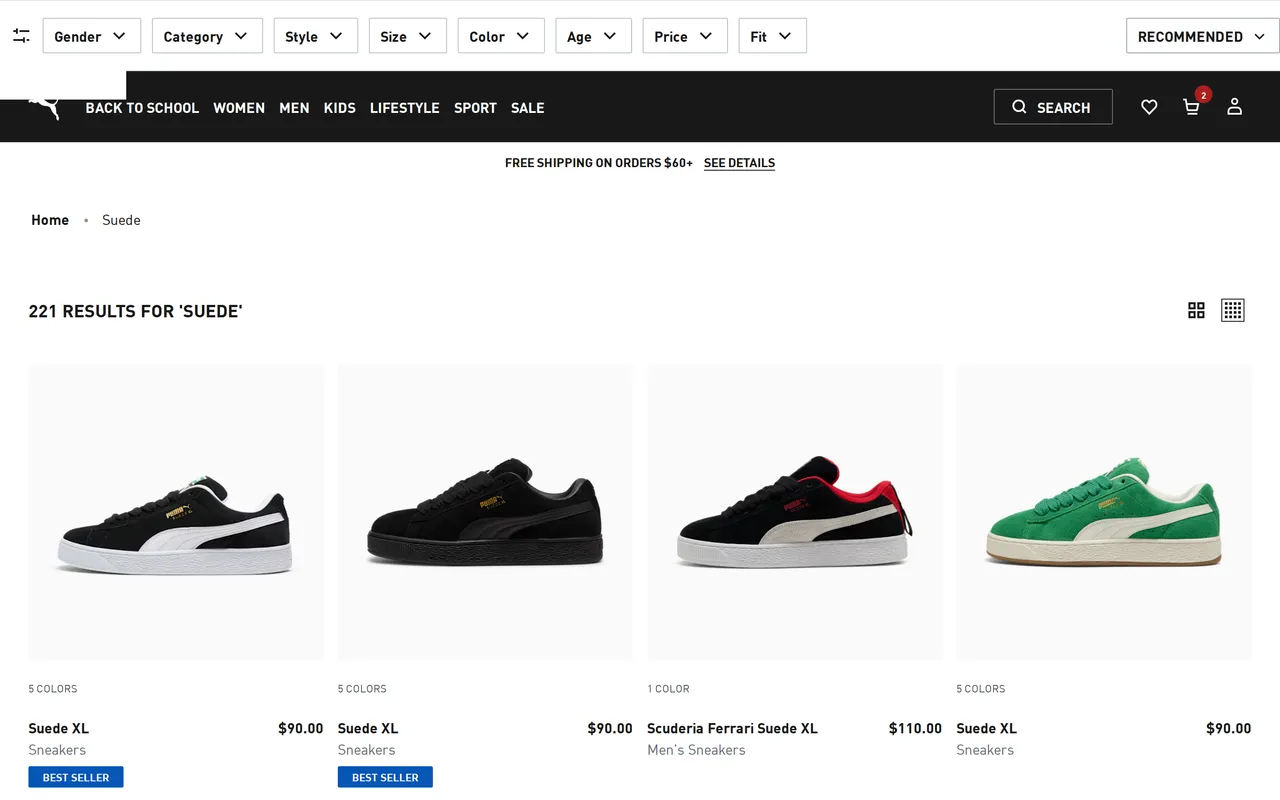Expand the Price filter dropdown
This screenshot has height=800, width=1280.
click(685, 36)
